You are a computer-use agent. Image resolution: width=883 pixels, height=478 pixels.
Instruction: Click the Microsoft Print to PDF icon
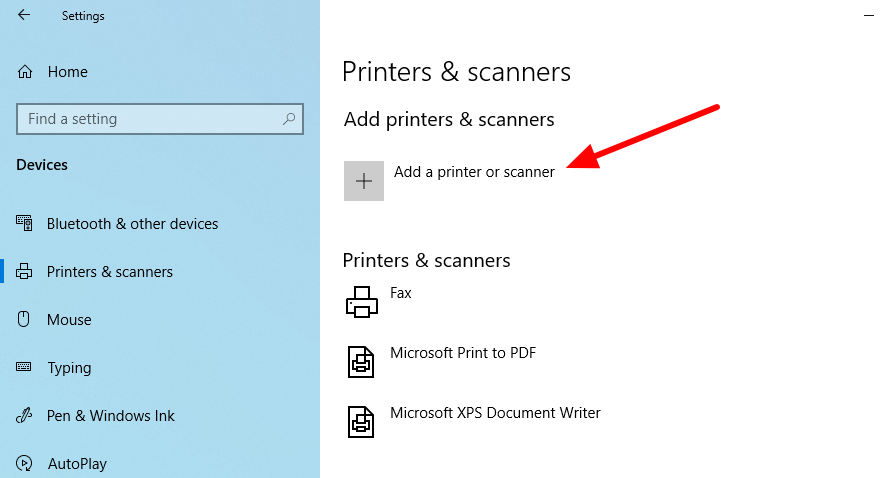point(361,361)
